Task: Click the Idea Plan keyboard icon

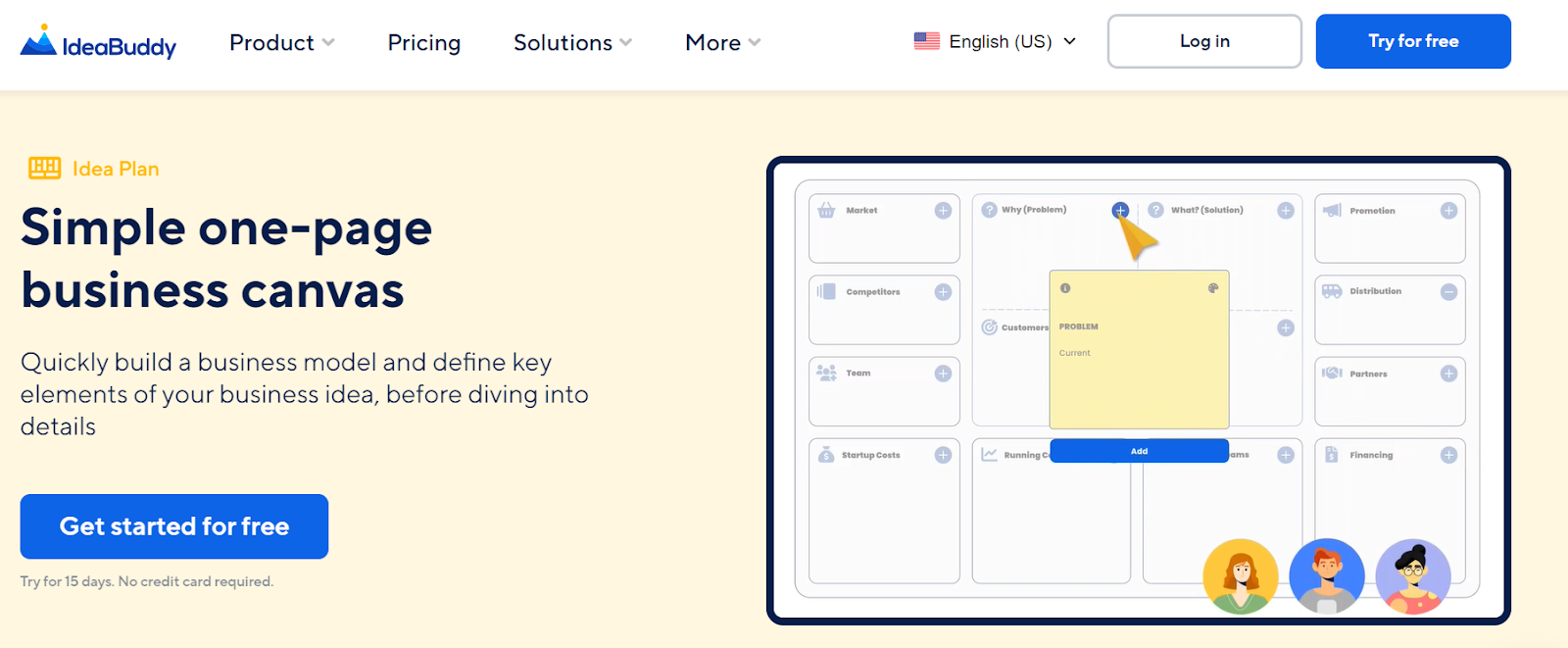Action: (44, 168)
